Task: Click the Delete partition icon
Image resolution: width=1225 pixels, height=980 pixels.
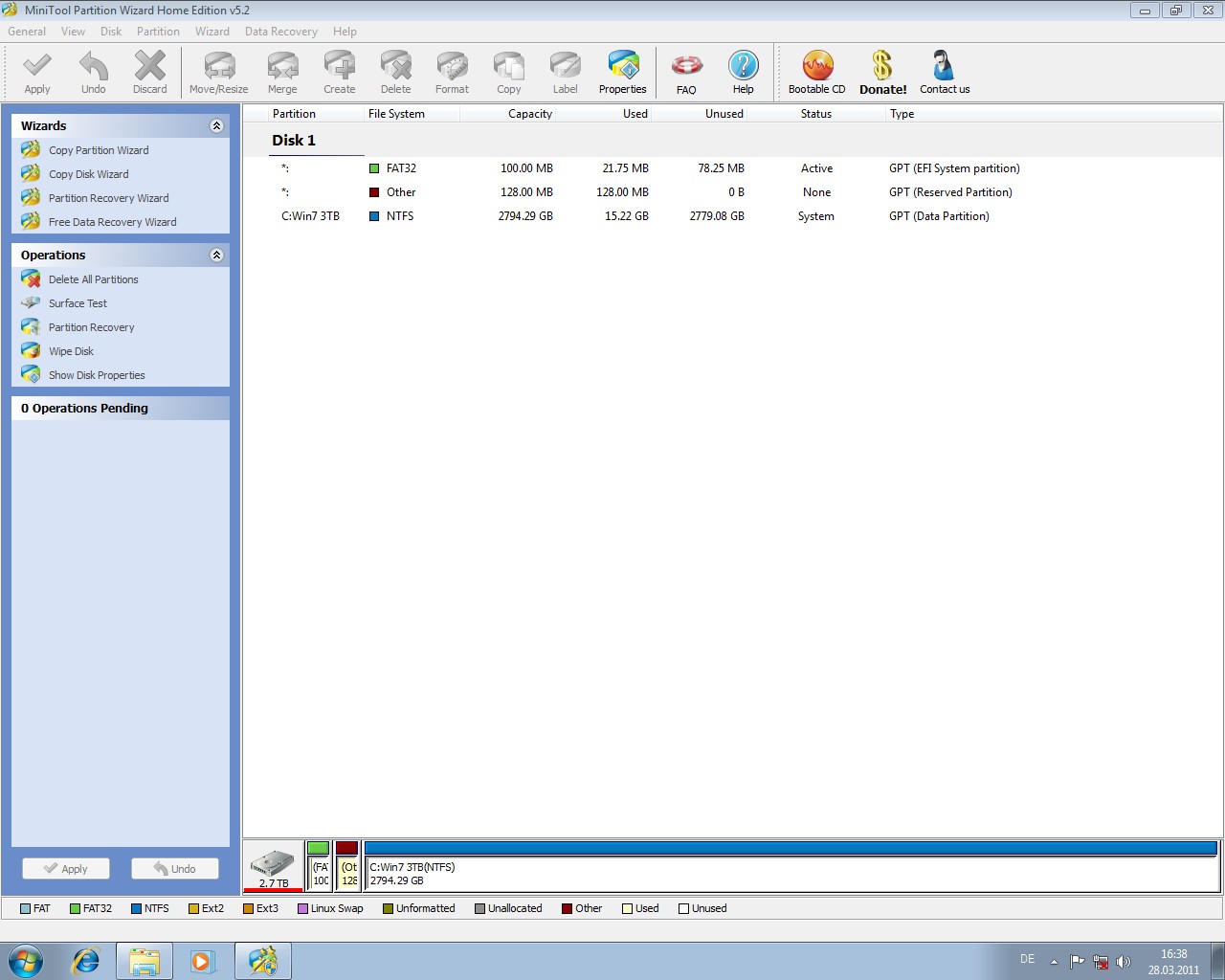Action: (x=395, y=66)
